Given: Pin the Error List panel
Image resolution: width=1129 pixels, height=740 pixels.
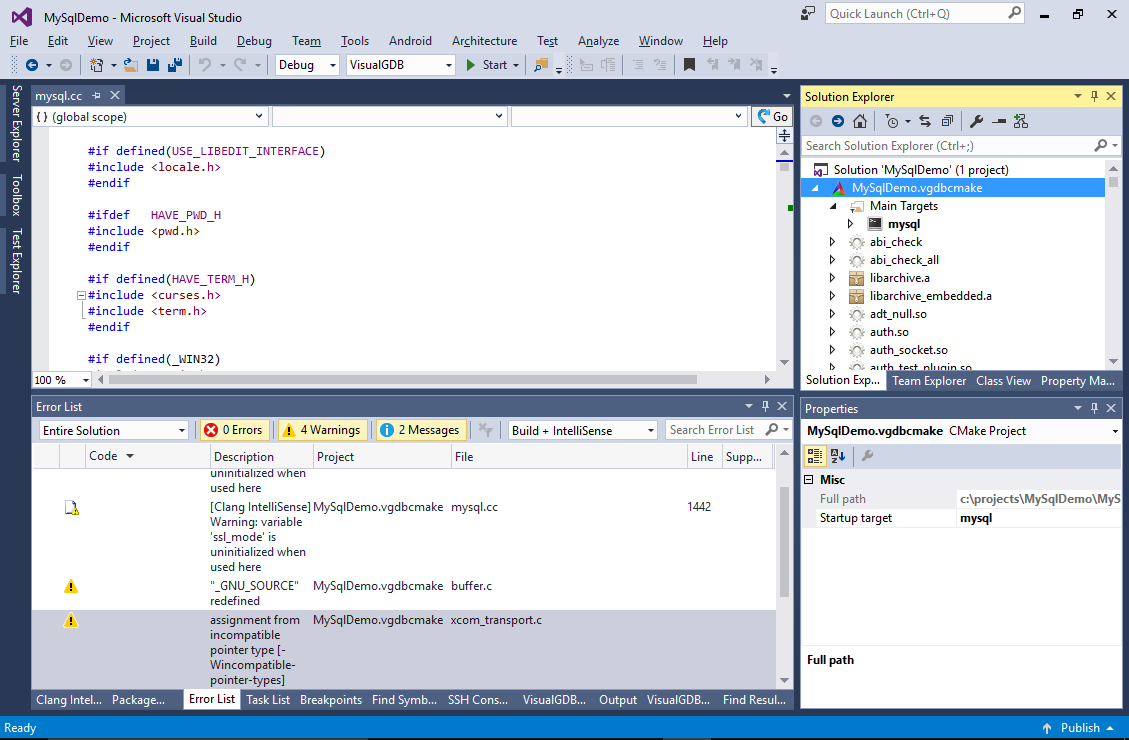Looking at the screenshot, I should pos(765,406).
